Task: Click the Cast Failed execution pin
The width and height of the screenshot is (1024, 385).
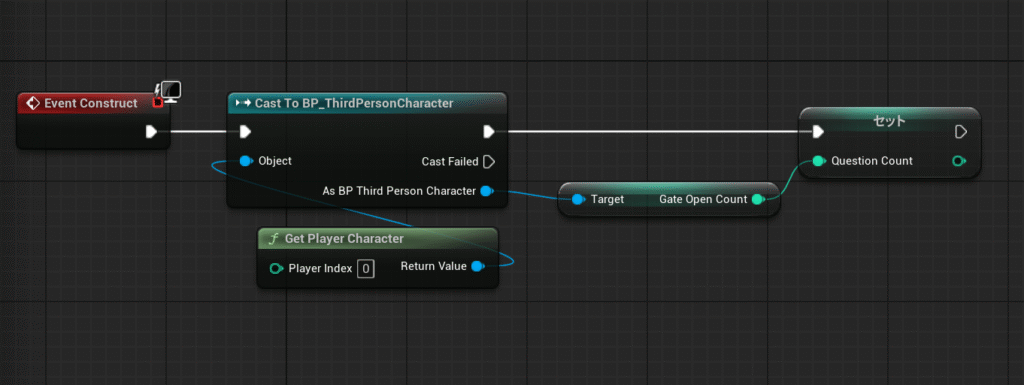Action: (x=488, y=161)
